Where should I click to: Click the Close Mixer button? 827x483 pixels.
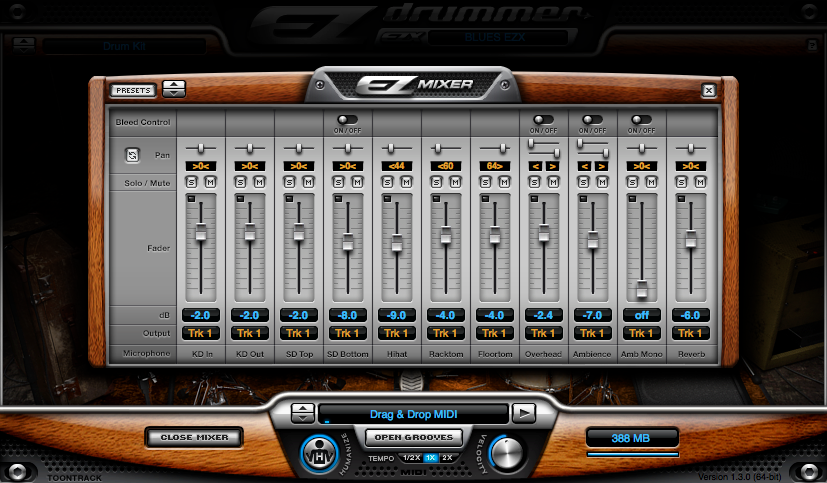[x=194, y=437]
